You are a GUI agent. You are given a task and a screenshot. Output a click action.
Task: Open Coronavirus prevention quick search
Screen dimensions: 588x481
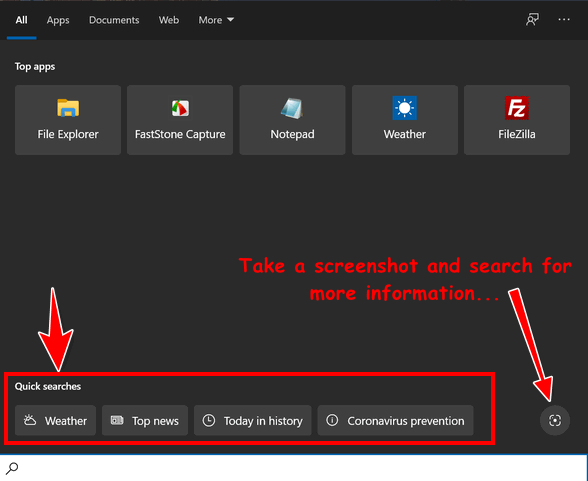[395, 420]
